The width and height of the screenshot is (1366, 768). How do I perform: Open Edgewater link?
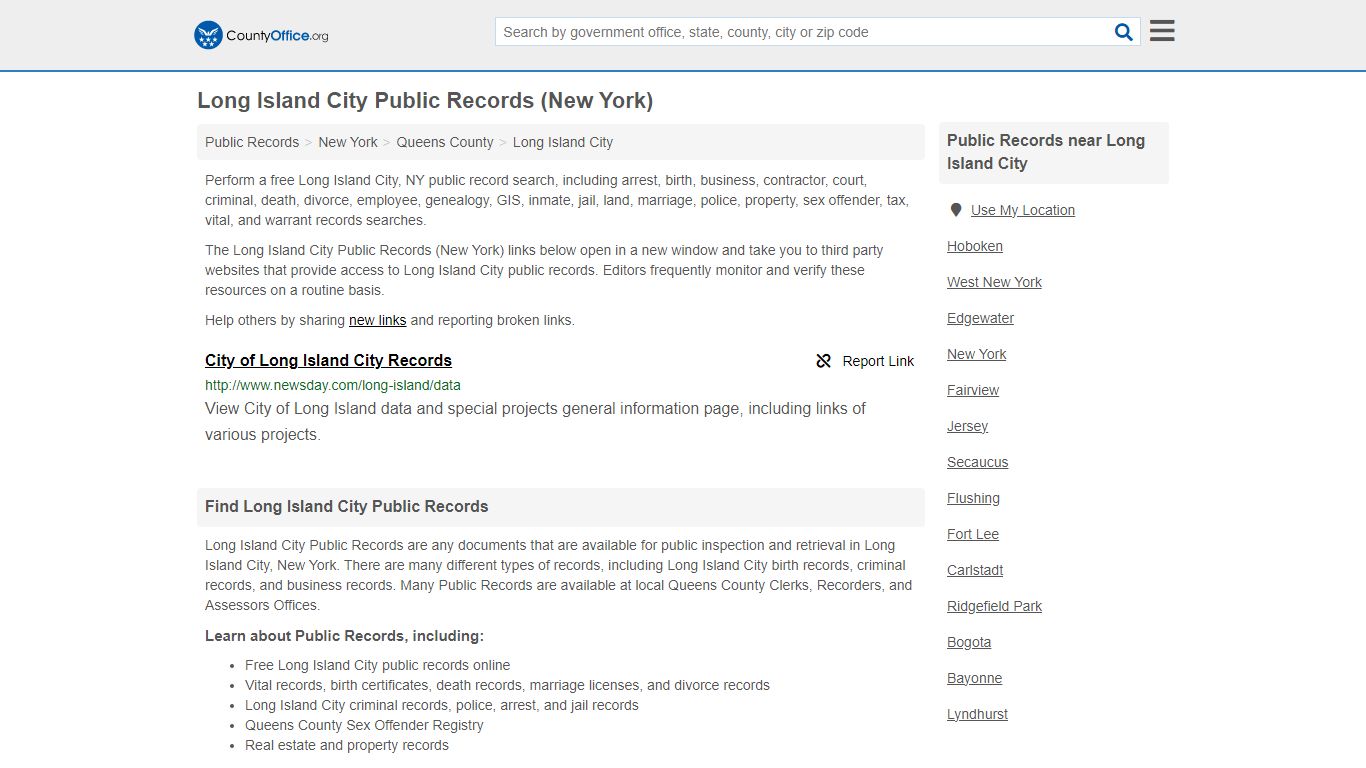coord(980,318)
